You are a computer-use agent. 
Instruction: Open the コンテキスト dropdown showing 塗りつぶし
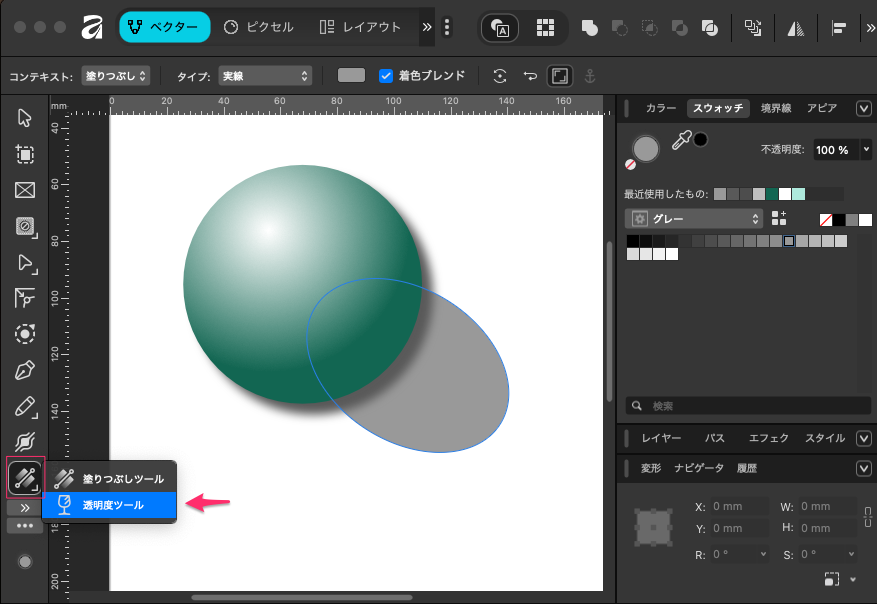(116, 76)
